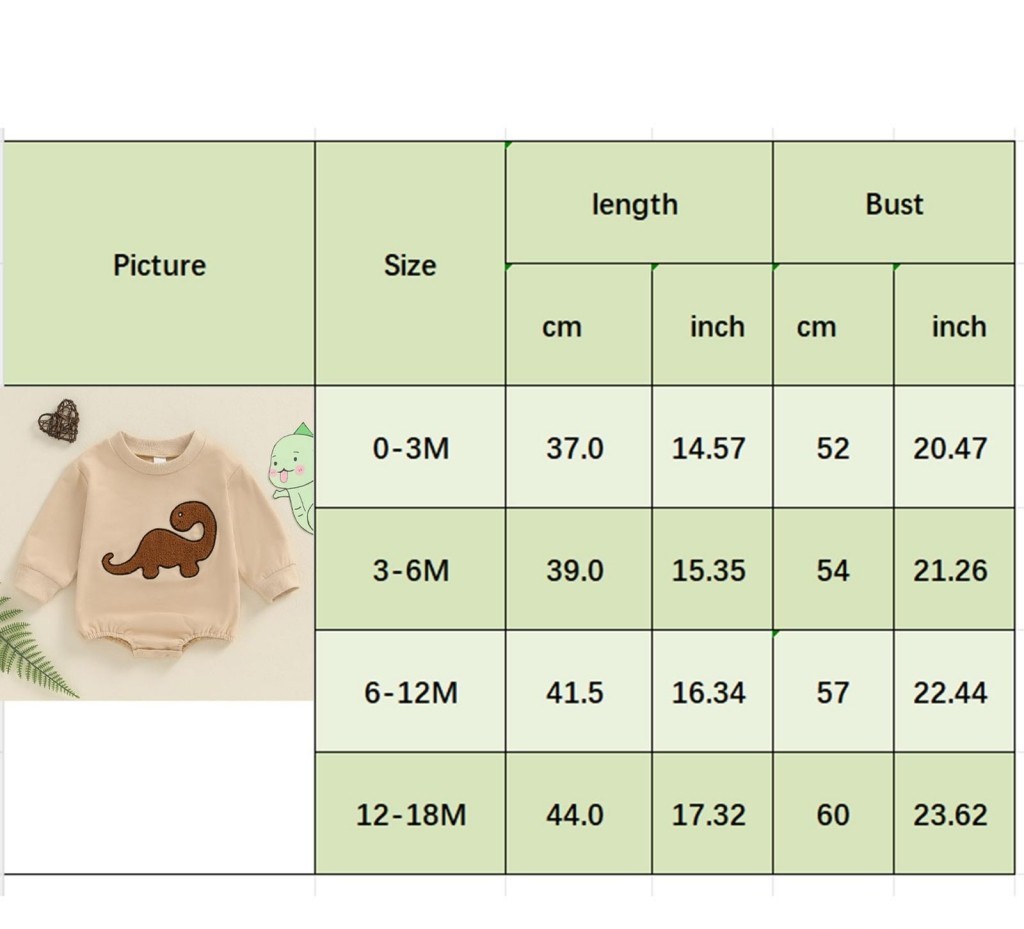Click the green cartoon dinosaur sticker
Image resolution: width=1024 pixels, height=929 pixels.
pyautogui.click(x=292, y=471)
